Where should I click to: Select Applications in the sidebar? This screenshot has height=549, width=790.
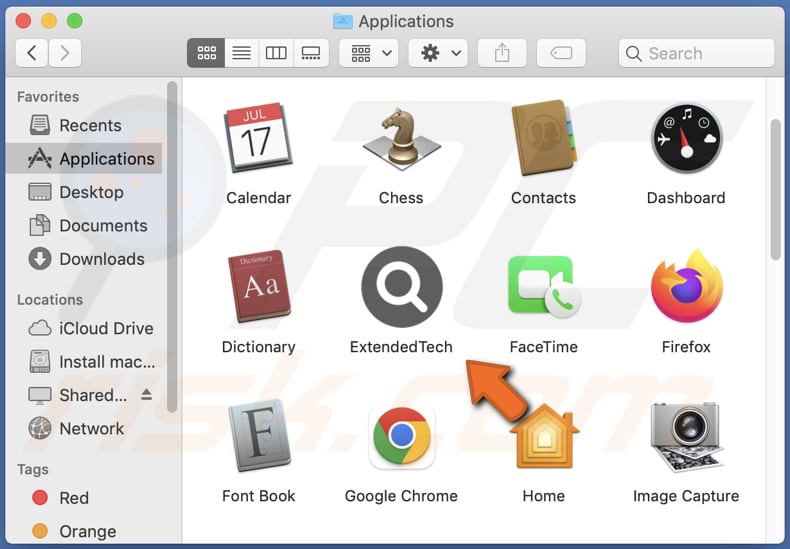pos(83,159)
